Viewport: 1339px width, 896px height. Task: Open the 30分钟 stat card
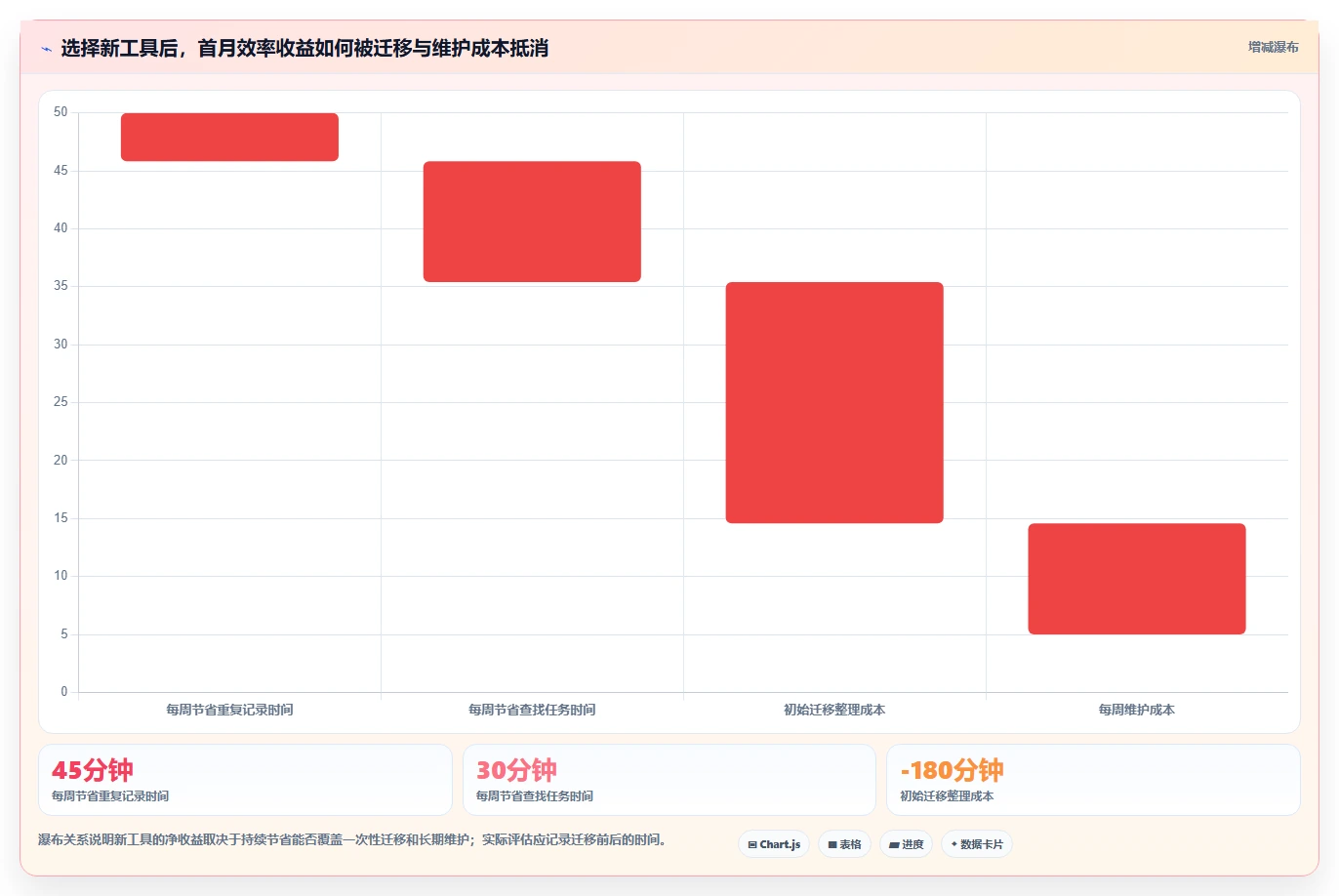(669, 780)
